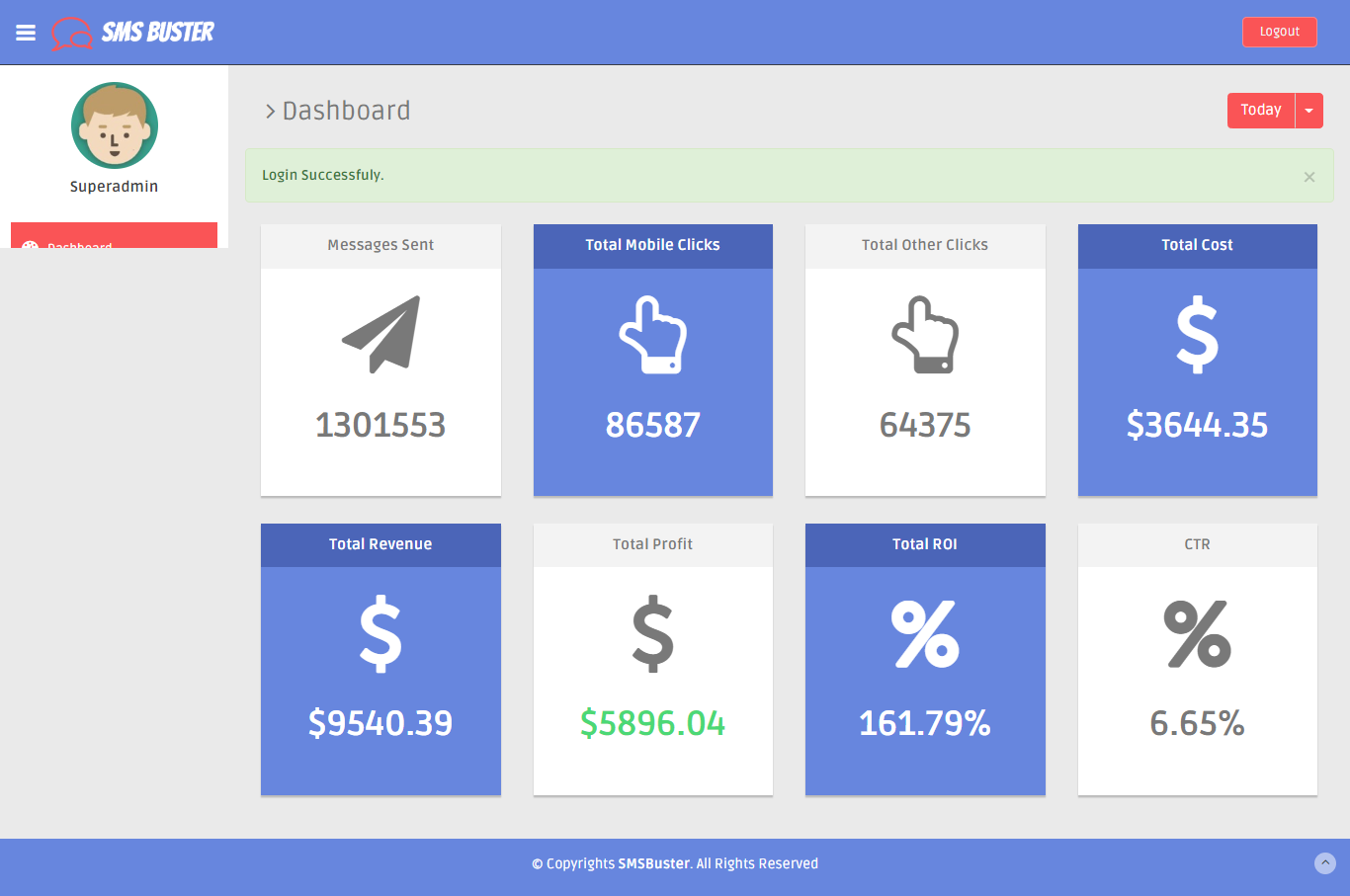Log out using the Logout button

point(1279,32)
